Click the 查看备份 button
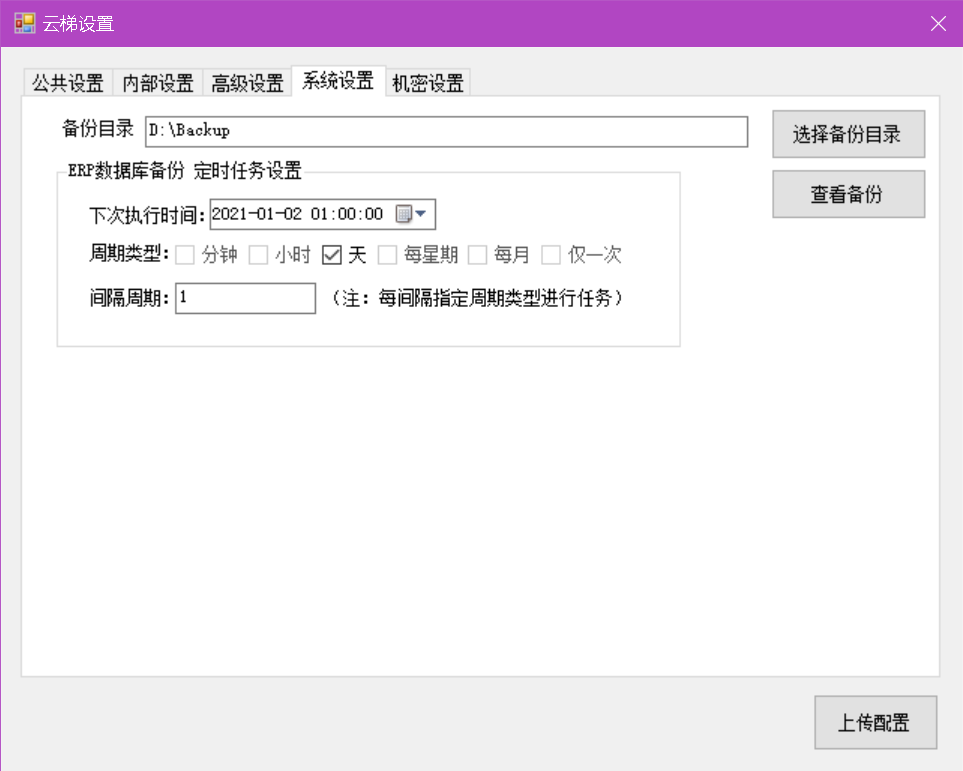Image resolution: width=963 pixels, height=771 pixels. click(x=848, y=194)
